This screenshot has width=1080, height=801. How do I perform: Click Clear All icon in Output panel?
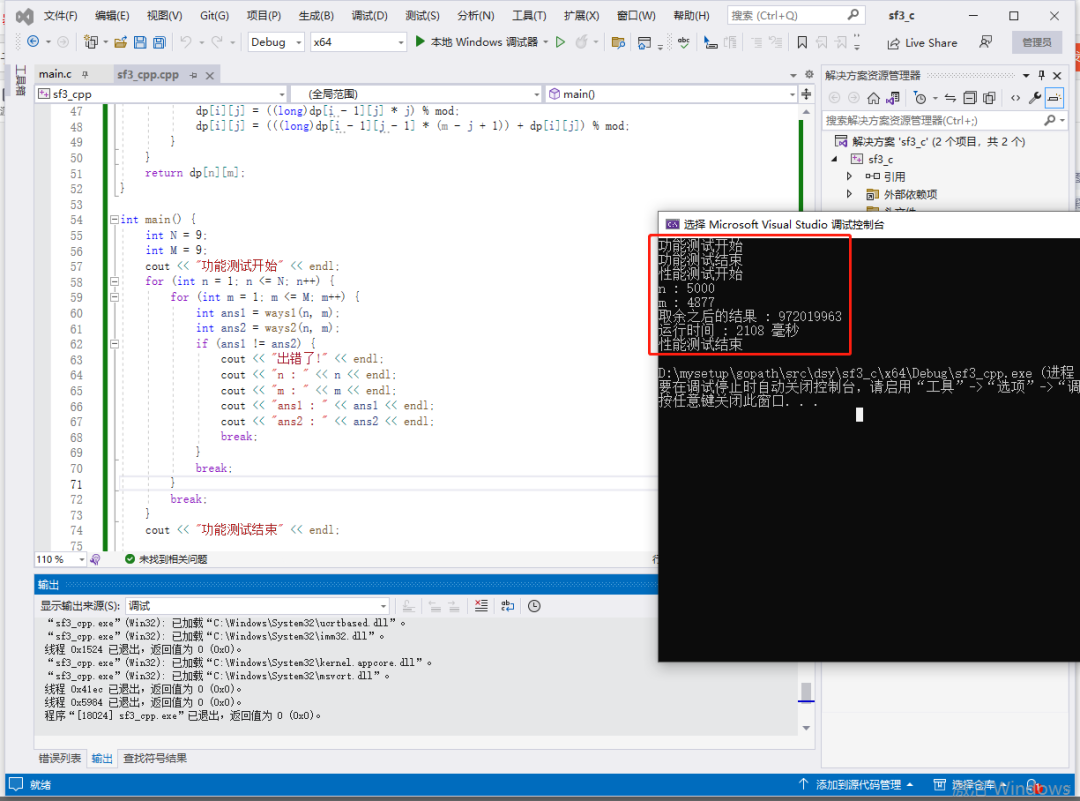click(481, 606)
